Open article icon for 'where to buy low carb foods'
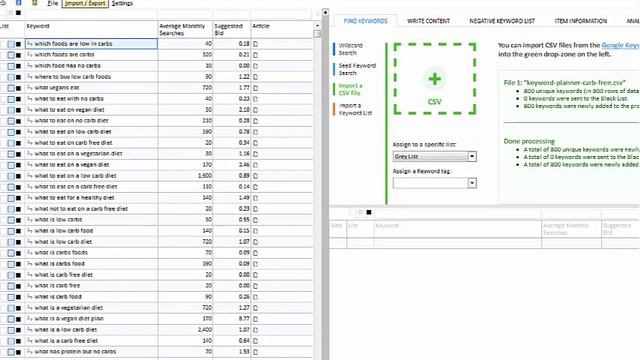This screenshot has width=640, height=360. point(256,77)
